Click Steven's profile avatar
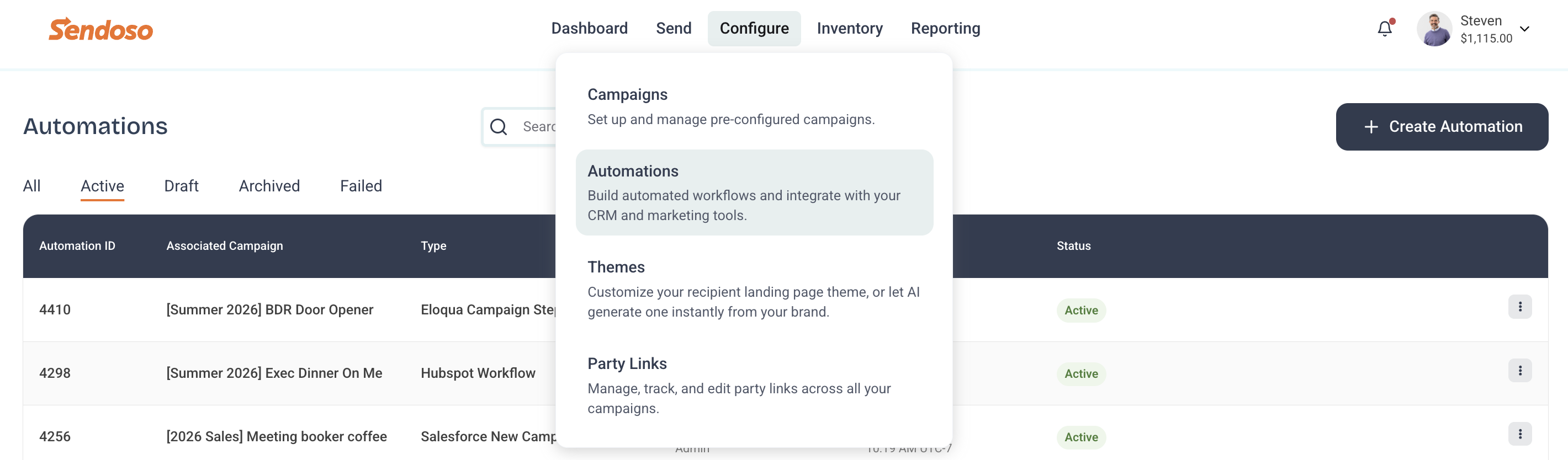Viewport: 1568px width, 460px height. click(1433, 29)
